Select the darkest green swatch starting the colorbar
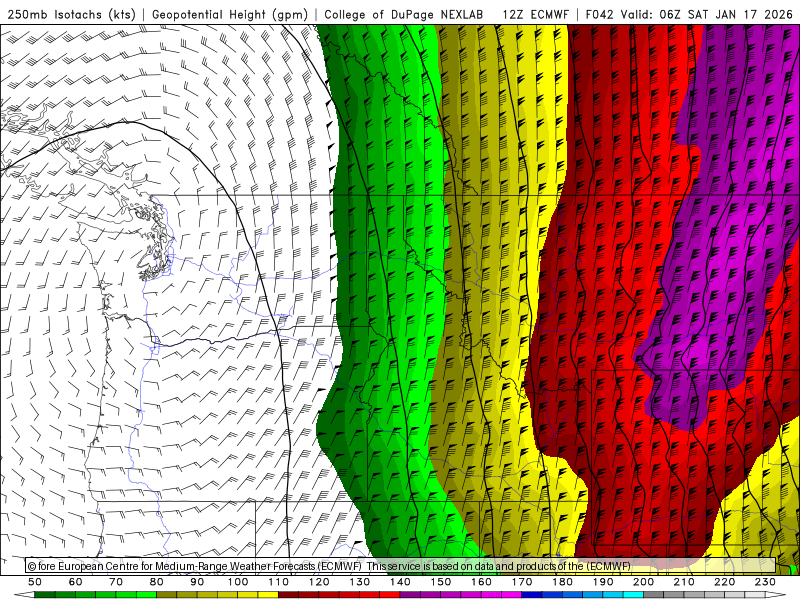The image size is (800, 600). tap(45, 594)
